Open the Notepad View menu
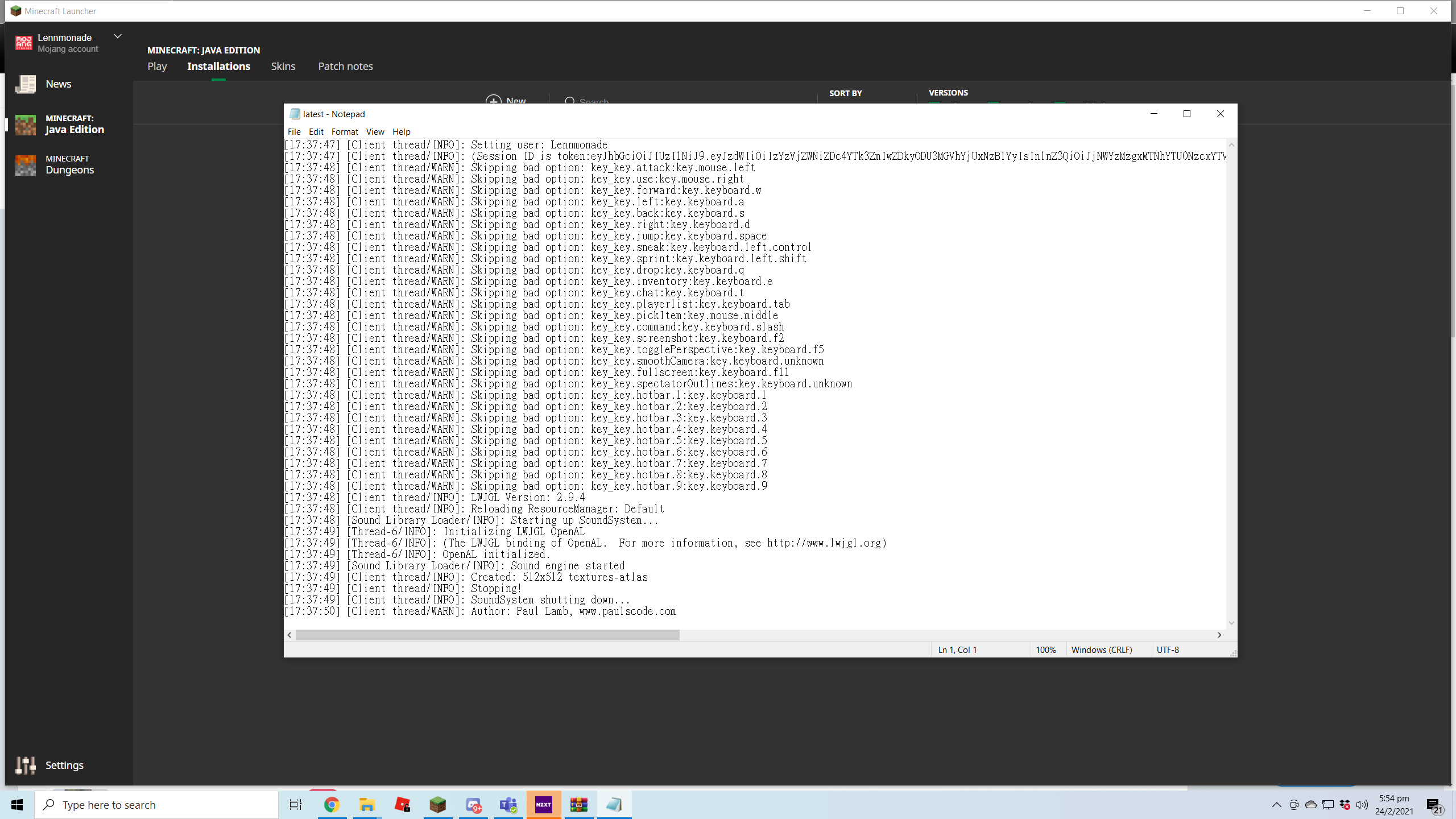Screen dimensions: 1456x819 click(375, 131)
